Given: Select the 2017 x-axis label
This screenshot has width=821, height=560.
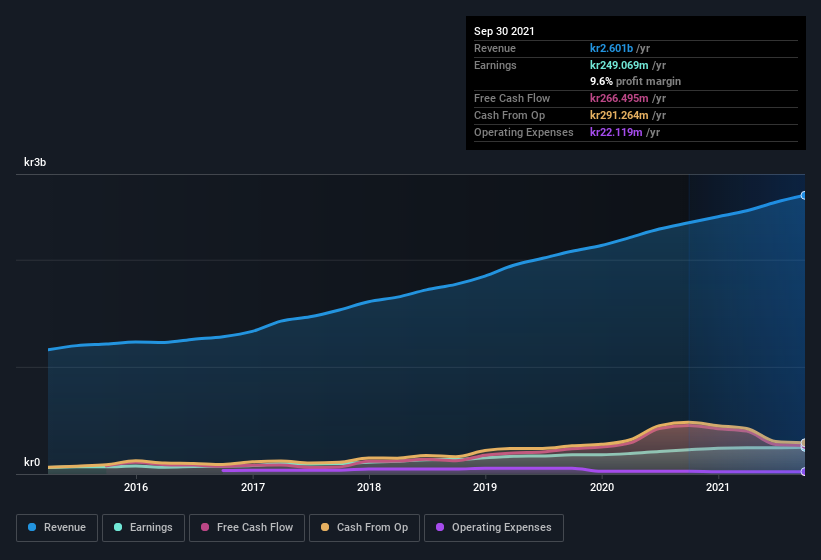Looking at the screenshot, I should (253, 487).
